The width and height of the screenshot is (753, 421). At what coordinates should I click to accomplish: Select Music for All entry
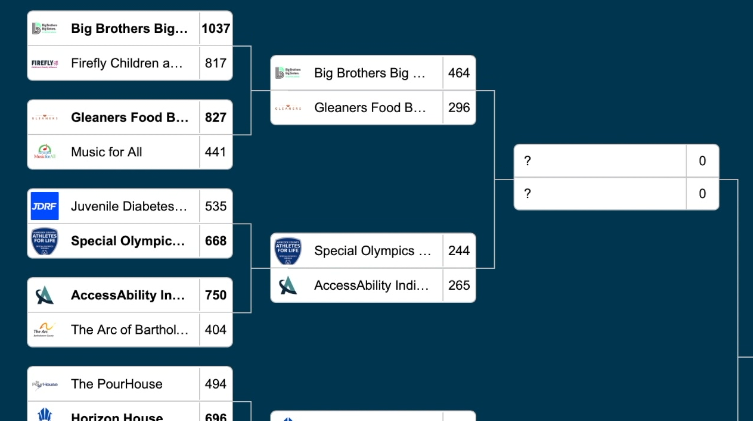click(x=107, y=152)
